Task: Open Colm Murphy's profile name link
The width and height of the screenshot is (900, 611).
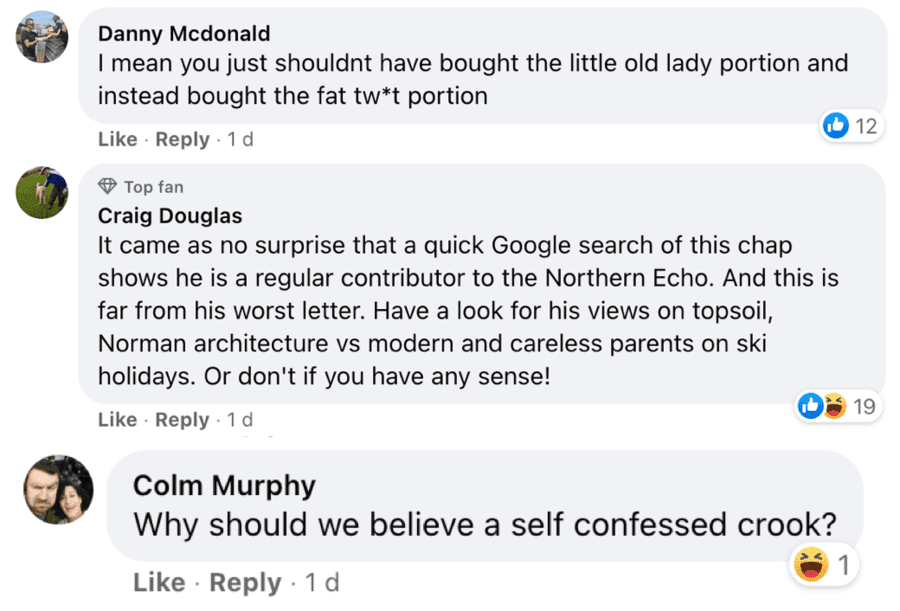Action: (x=224, y=486)
